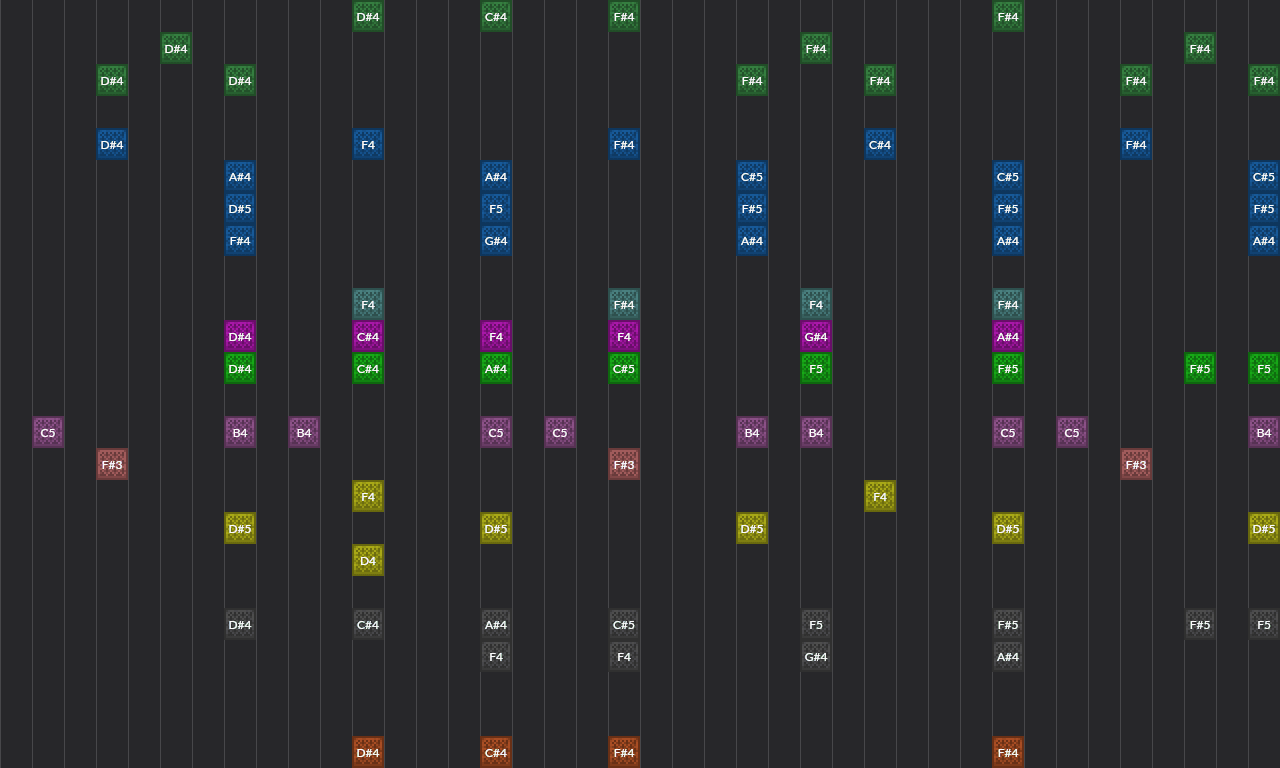Click the magenta G#4 note block

tap(816, 336)
